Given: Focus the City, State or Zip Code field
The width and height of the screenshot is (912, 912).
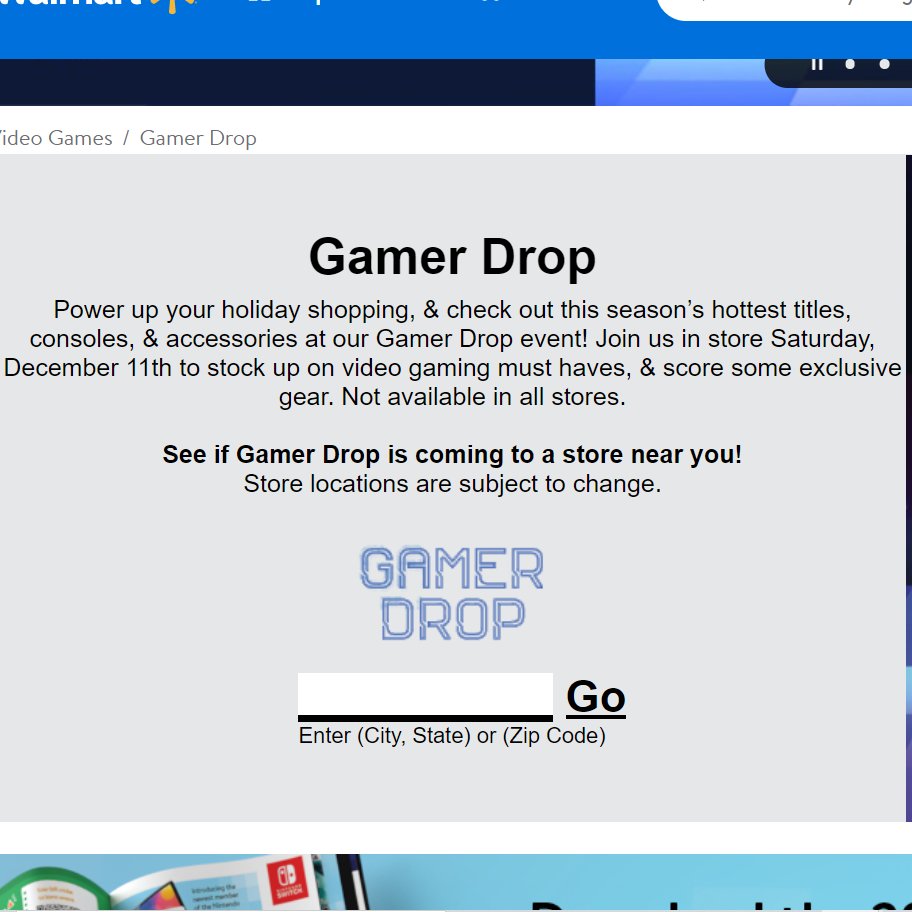Looking at the screenshot, I should click(425, 696).
